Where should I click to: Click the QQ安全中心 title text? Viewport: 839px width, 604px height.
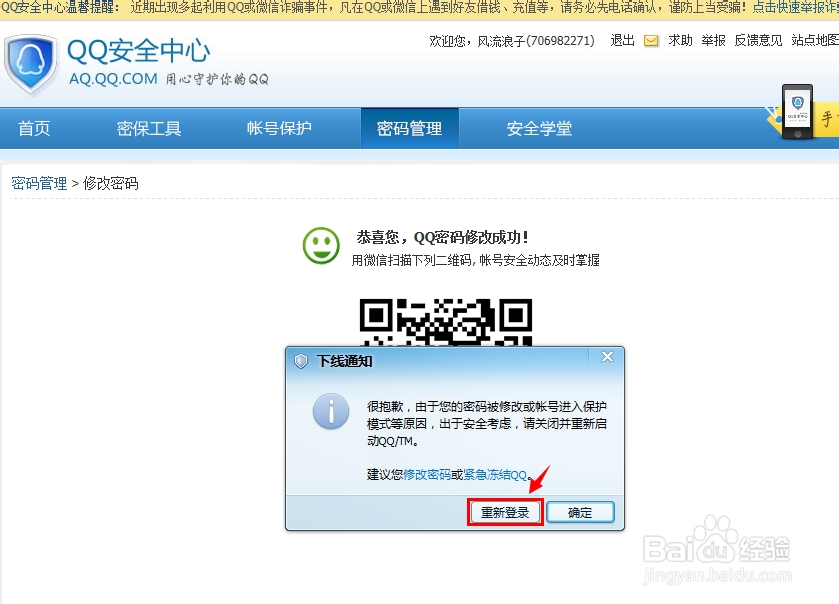[x=139, y=51]
